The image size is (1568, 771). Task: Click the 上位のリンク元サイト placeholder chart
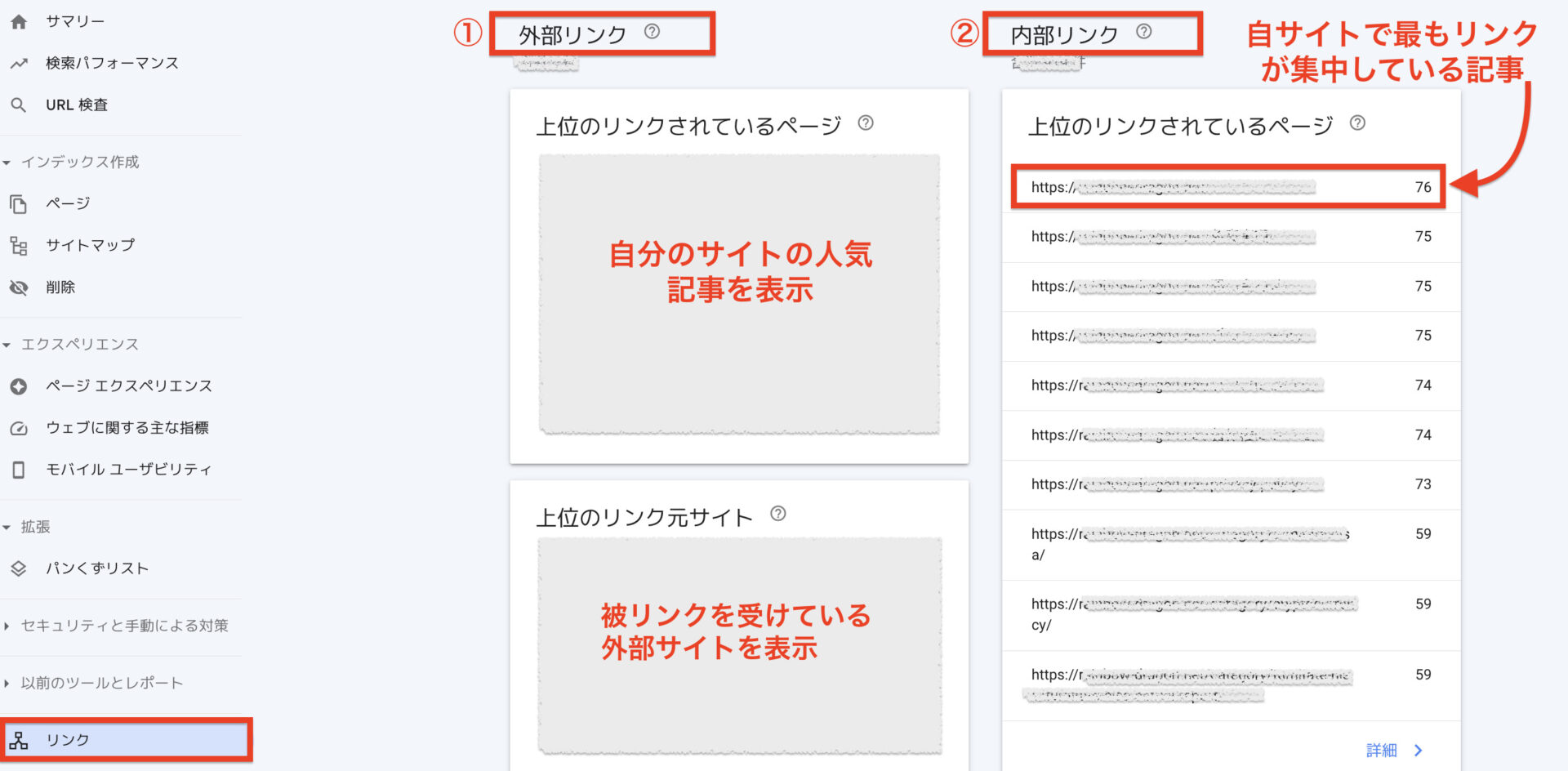[x=739, y=645]
